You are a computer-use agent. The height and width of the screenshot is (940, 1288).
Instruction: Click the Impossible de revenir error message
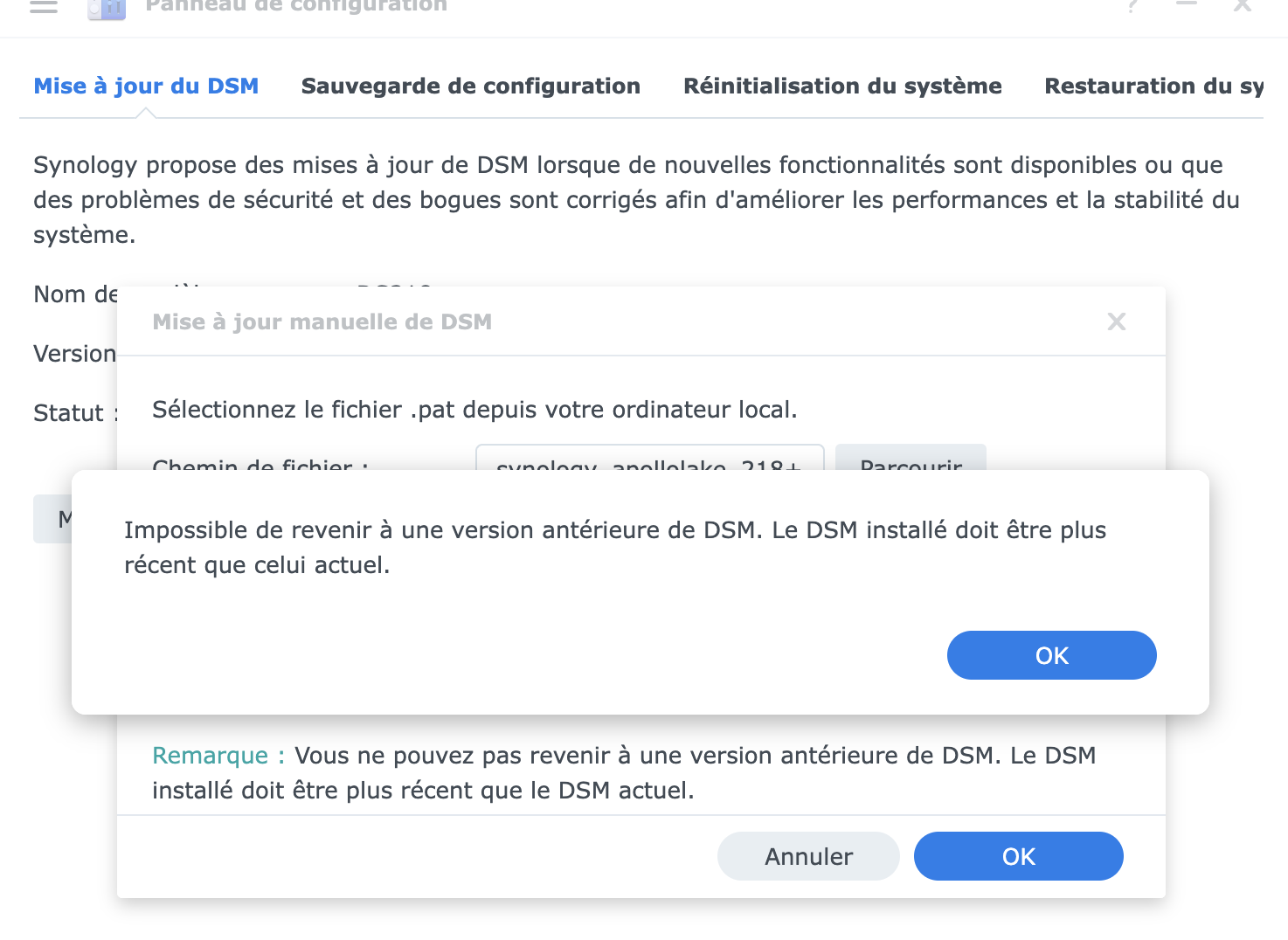[x=615, y=548]
